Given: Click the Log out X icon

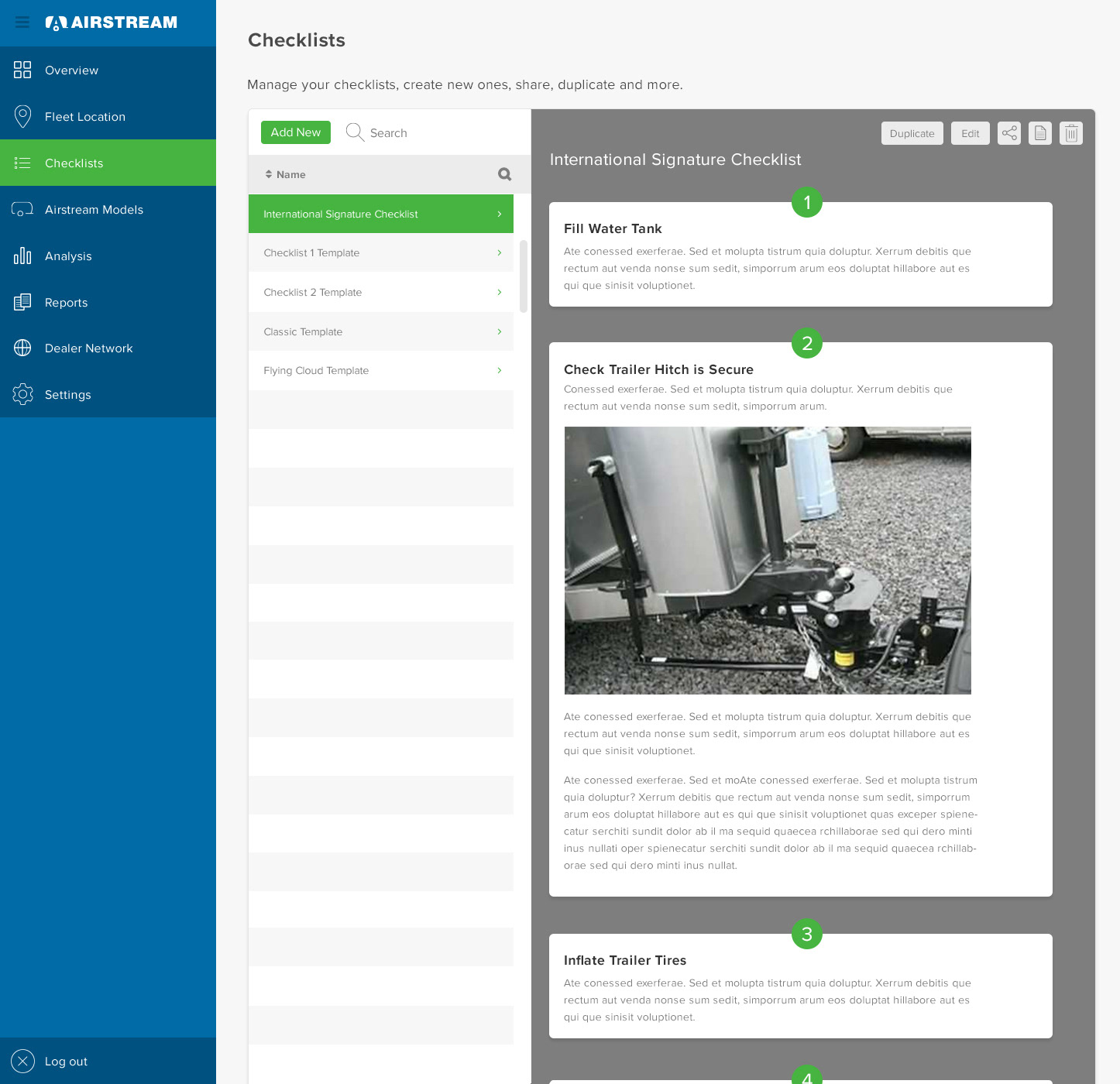Looking at the screenshot, I should 22,1061.
